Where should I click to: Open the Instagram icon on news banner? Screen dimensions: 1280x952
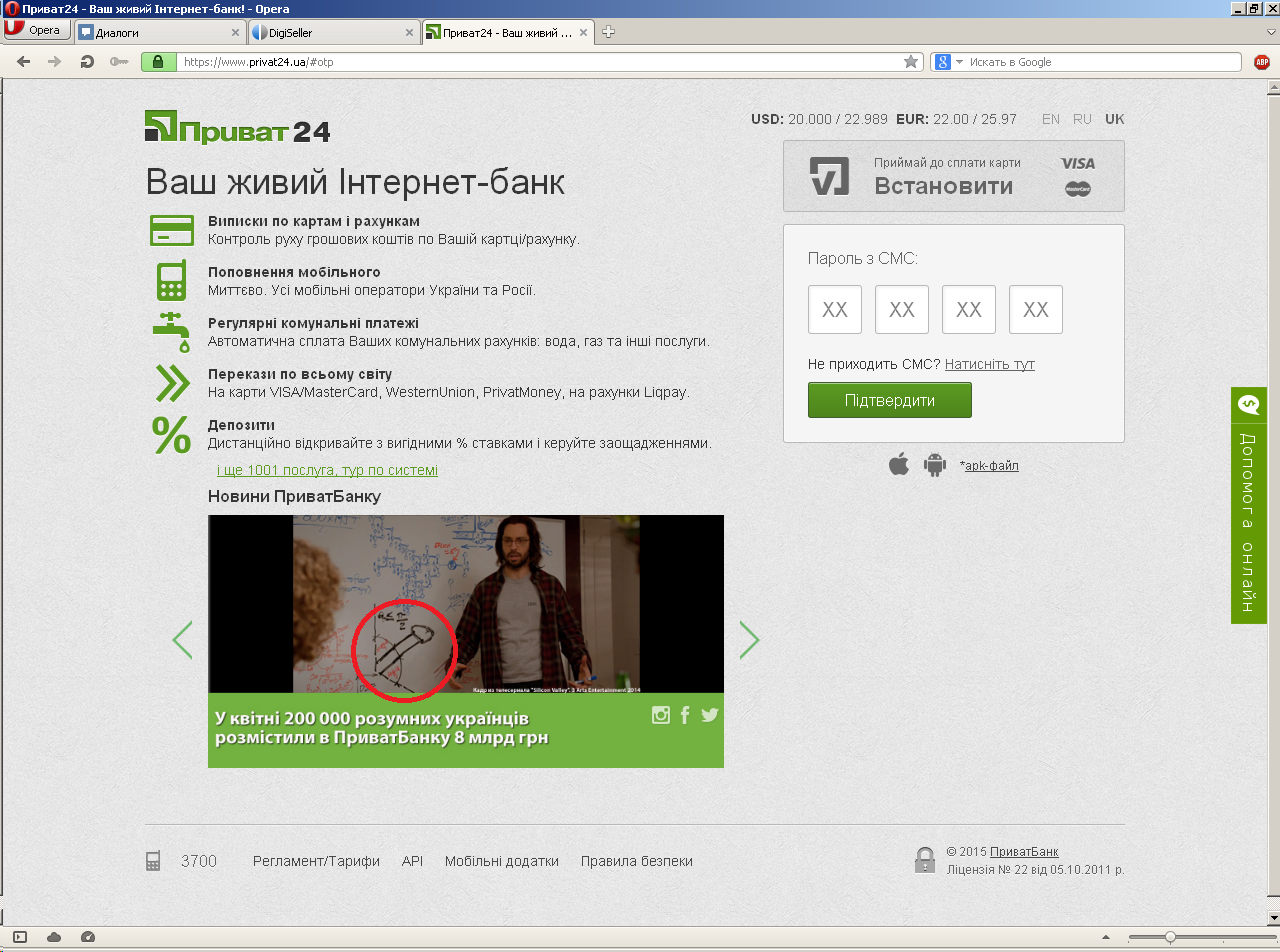point(660,715)
